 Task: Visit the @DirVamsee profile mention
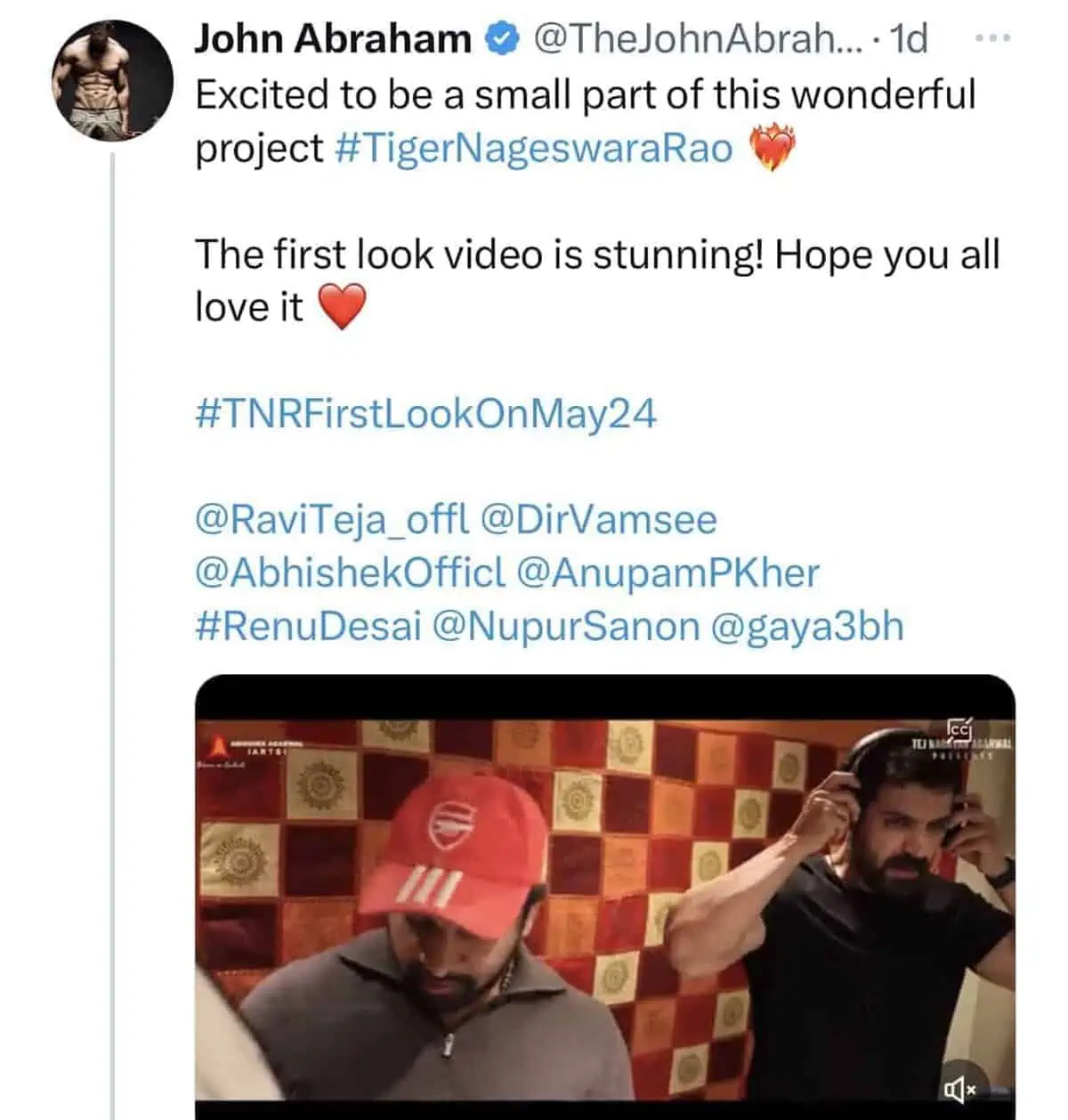click(x=598, y=520)
